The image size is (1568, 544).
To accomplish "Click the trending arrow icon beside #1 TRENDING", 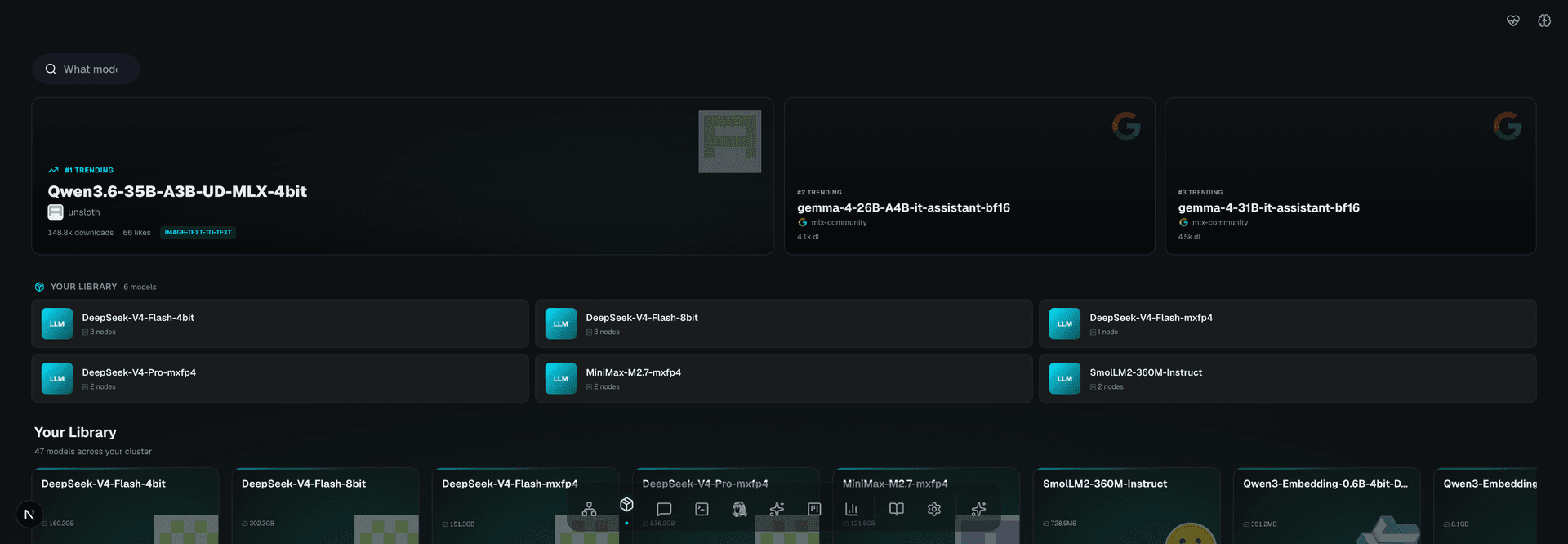I will pyautogui.click(x=53, y=170).
